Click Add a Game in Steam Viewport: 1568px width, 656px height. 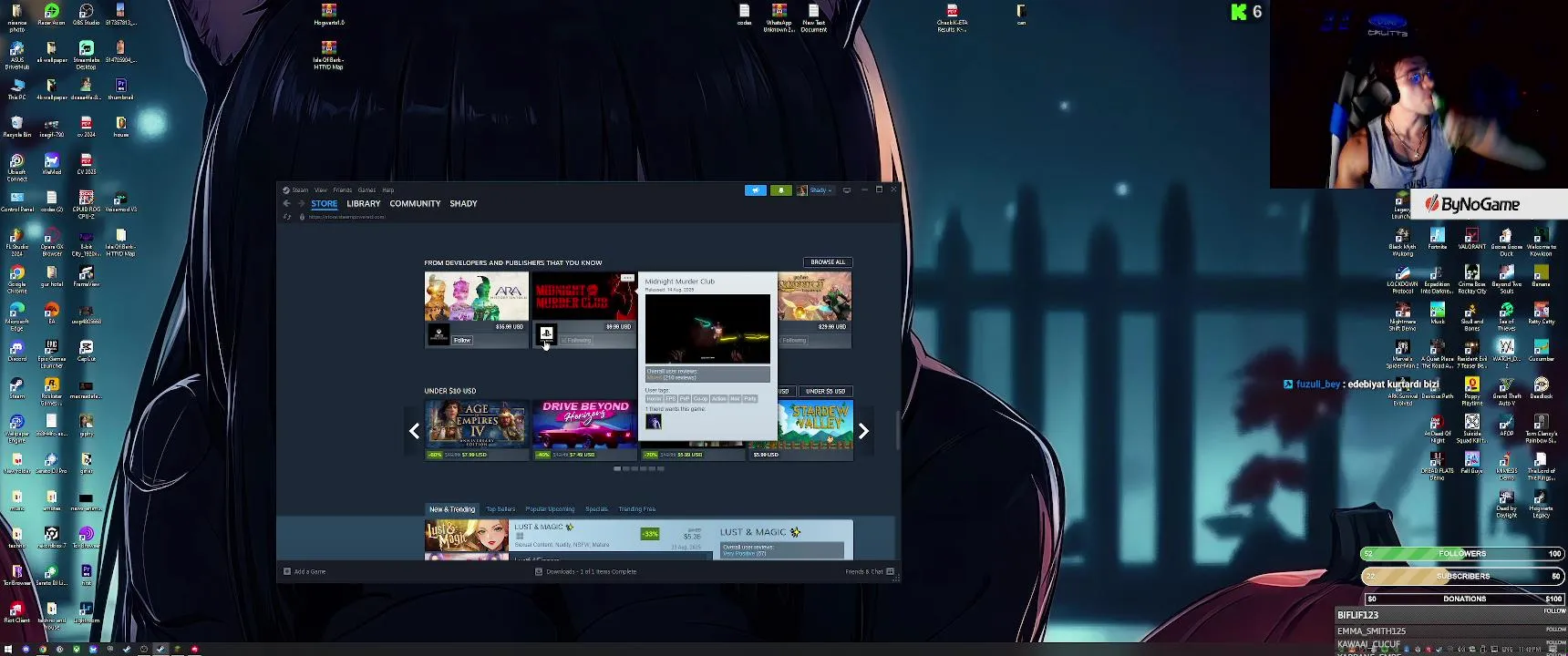point(304,572)
